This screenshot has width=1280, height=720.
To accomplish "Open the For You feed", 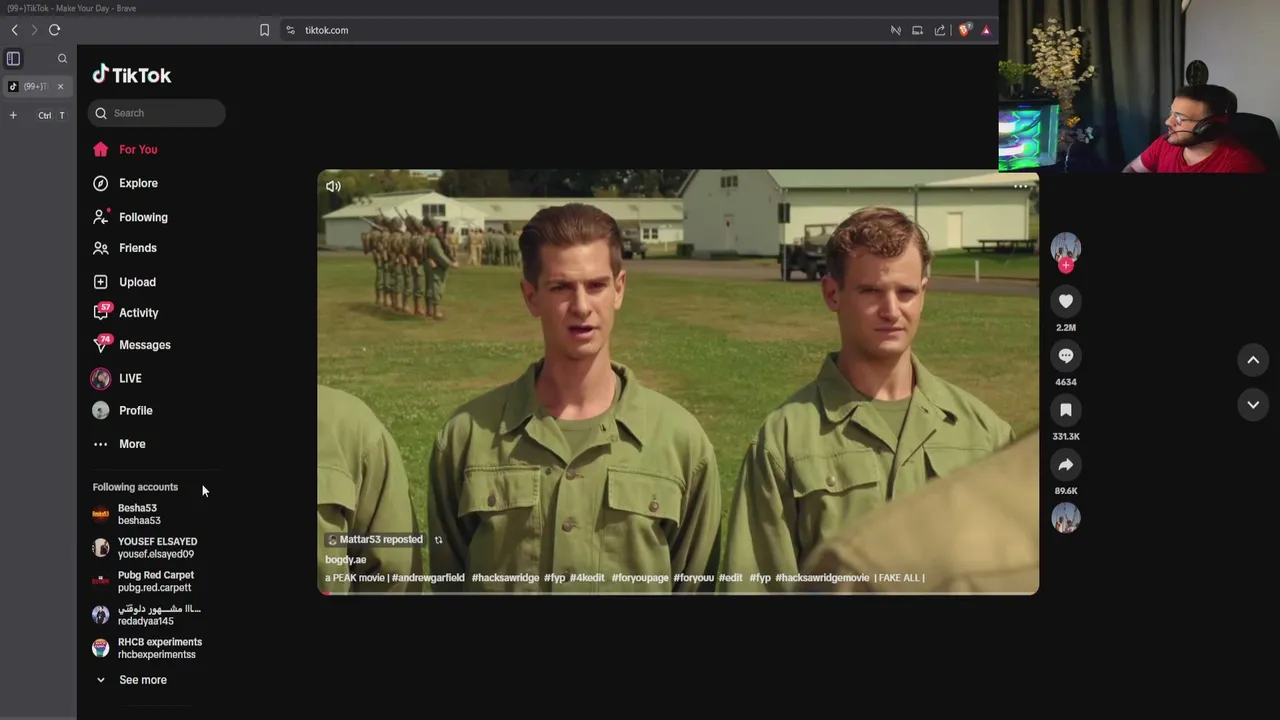I will [126, 149].
